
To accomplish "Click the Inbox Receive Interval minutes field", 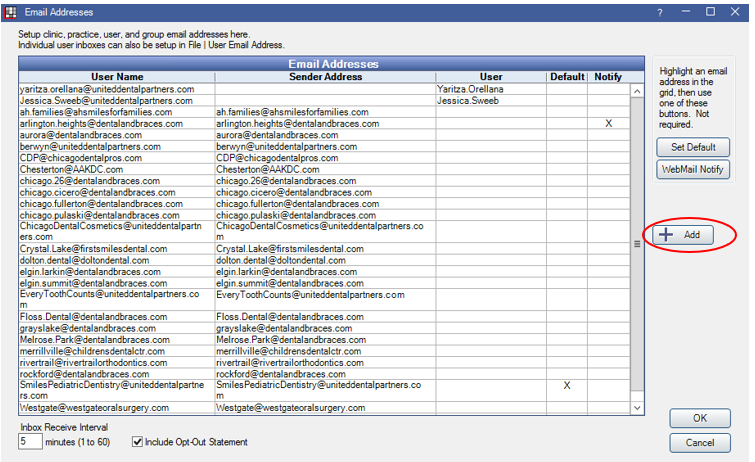I will [x=30, y=442].
